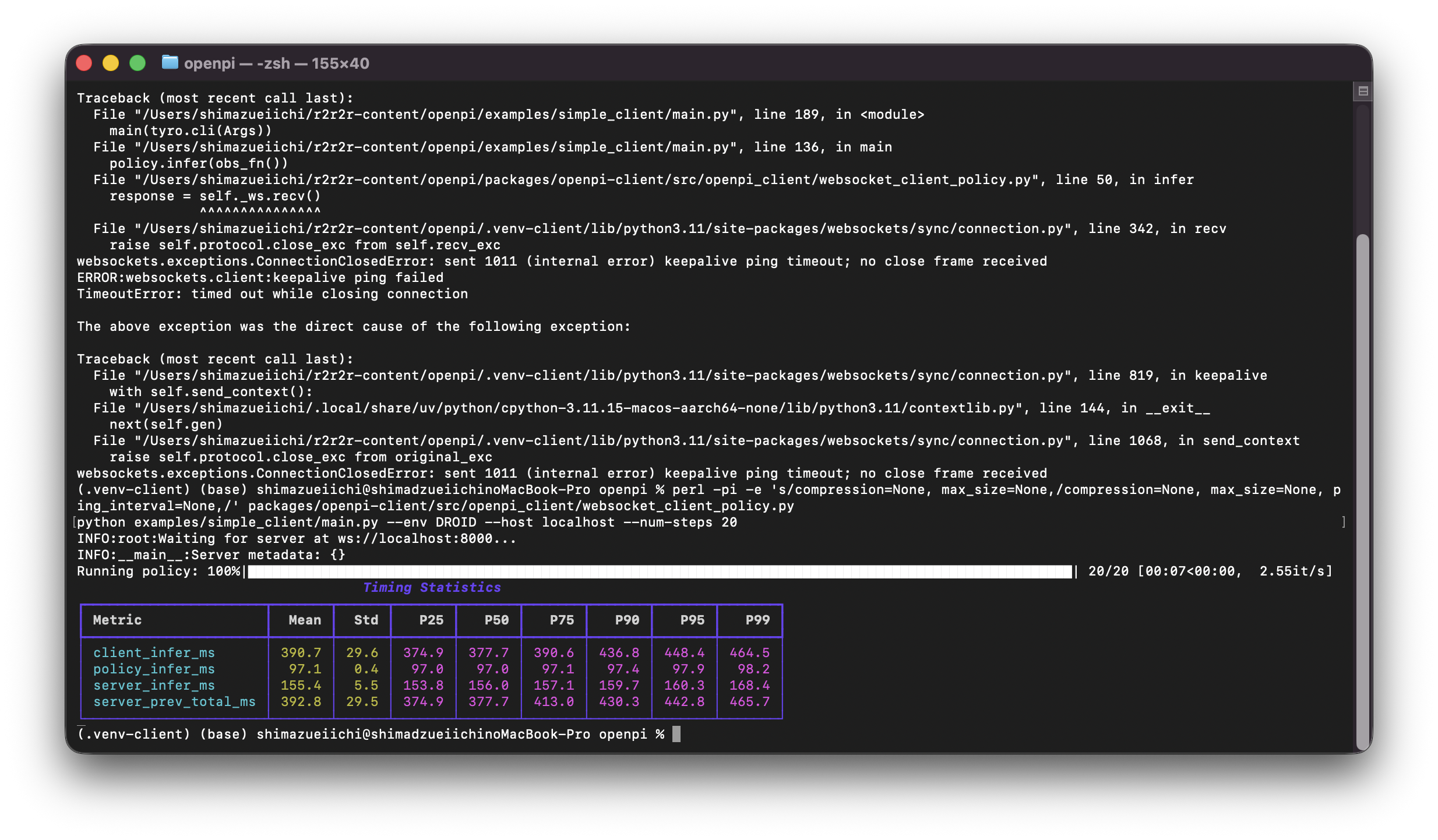Click the 'Running policy: 100%' progress bar

660,571
